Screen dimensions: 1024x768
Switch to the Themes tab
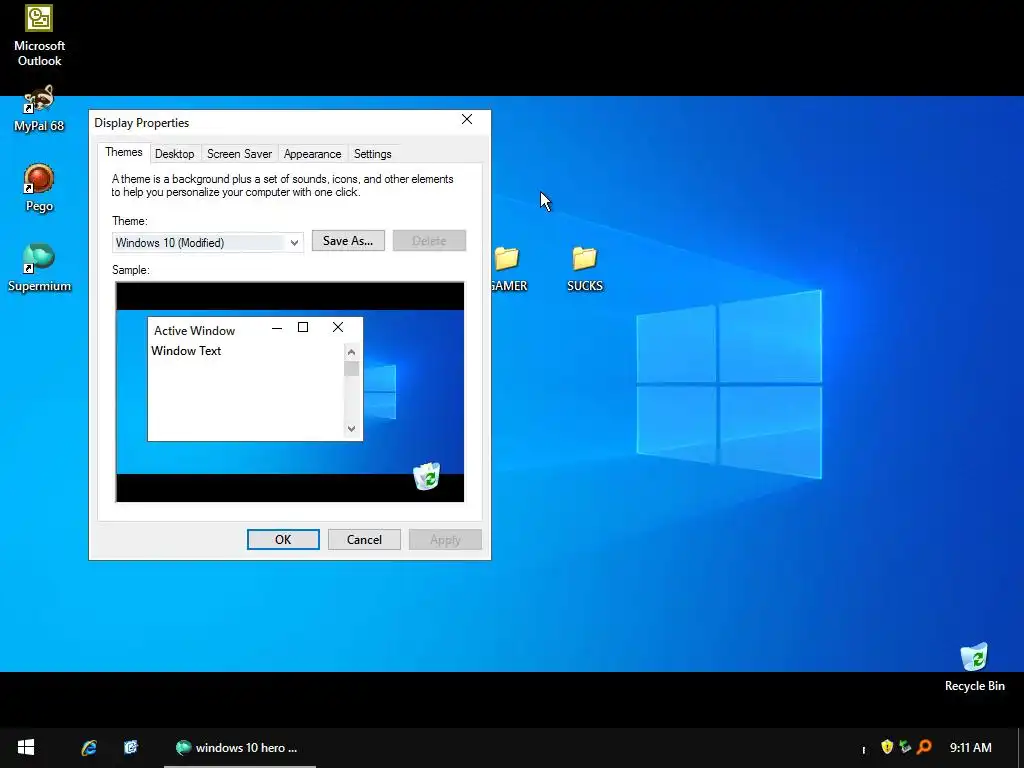[x=123, y=152]
